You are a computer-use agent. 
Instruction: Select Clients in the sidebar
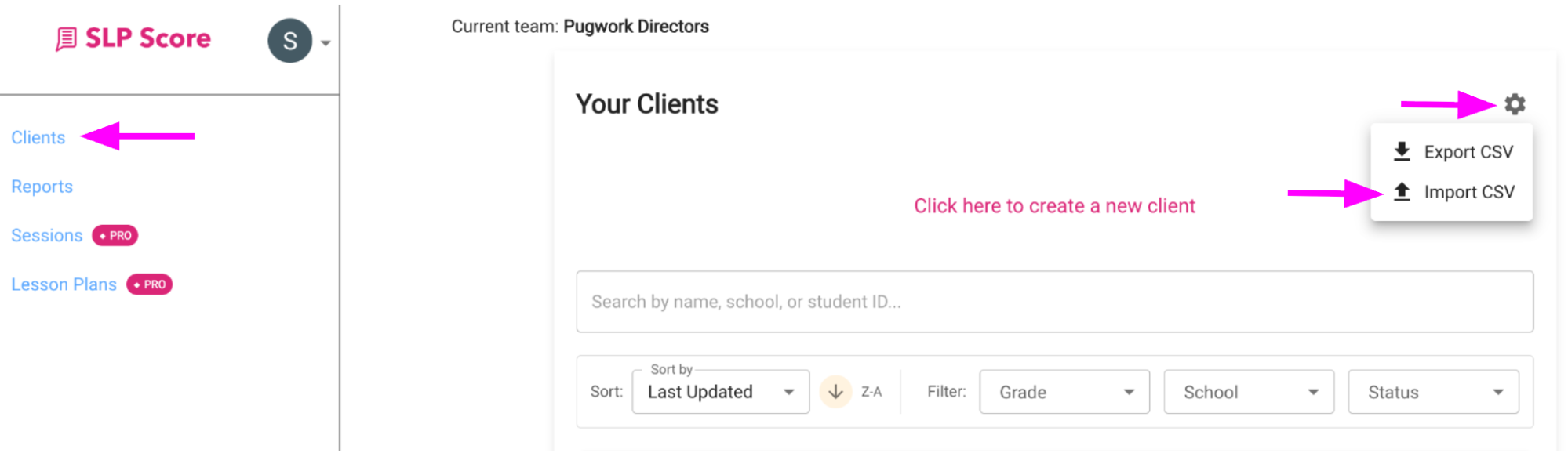[38, 137]
